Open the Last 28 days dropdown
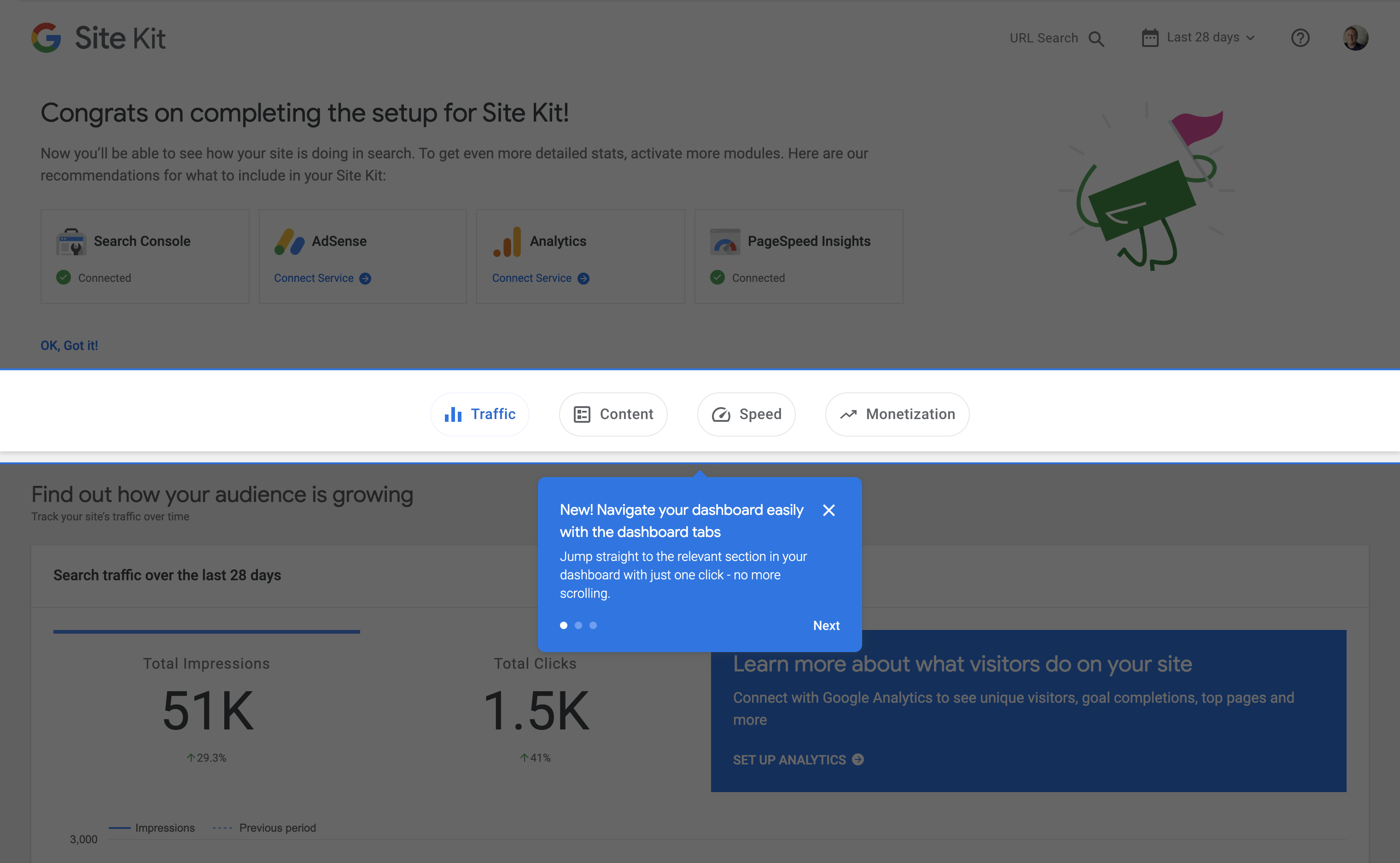This screenshot has width=1400, height=863. [x=1202, y=37]
